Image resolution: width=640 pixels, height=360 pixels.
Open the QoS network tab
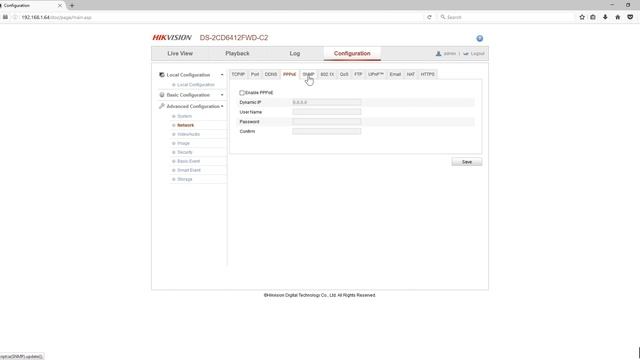pyautogui.click(x=344, y=74)
